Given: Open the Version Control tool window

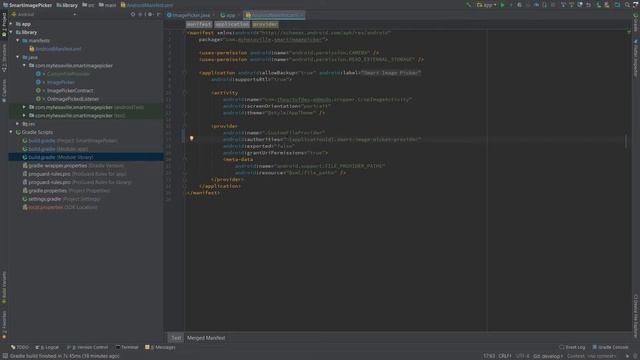Looking at the screenshot, I should (88, 347).
